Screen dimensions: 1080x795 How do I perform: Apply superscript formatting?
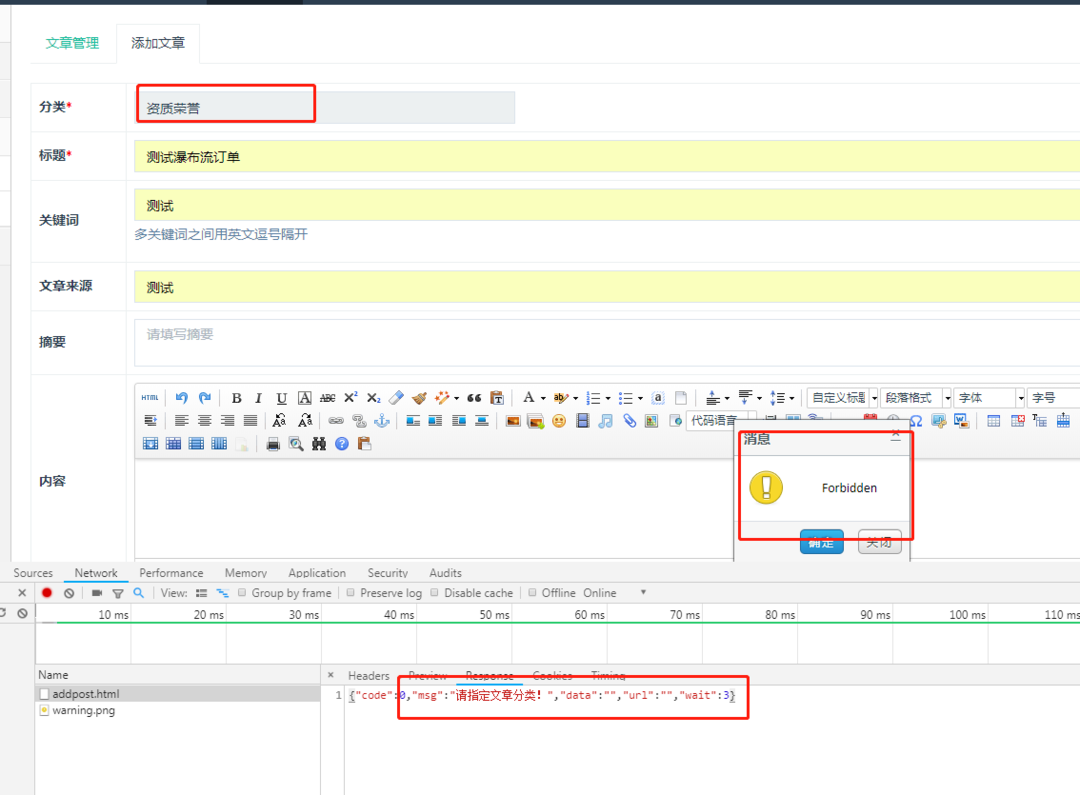tap(351, 398)
